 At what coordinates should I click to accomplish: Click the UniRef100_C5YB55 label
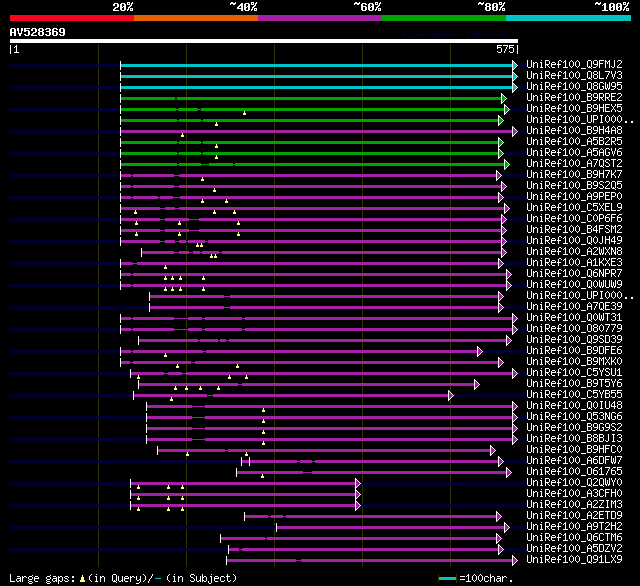click(x=574, y=394)
